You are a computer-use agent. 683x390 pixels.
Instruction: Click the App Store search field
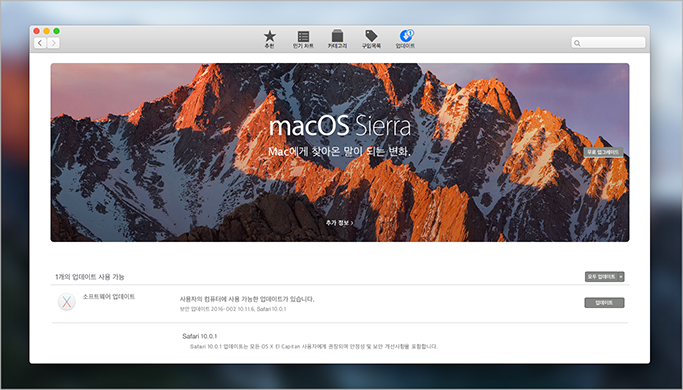608,43
